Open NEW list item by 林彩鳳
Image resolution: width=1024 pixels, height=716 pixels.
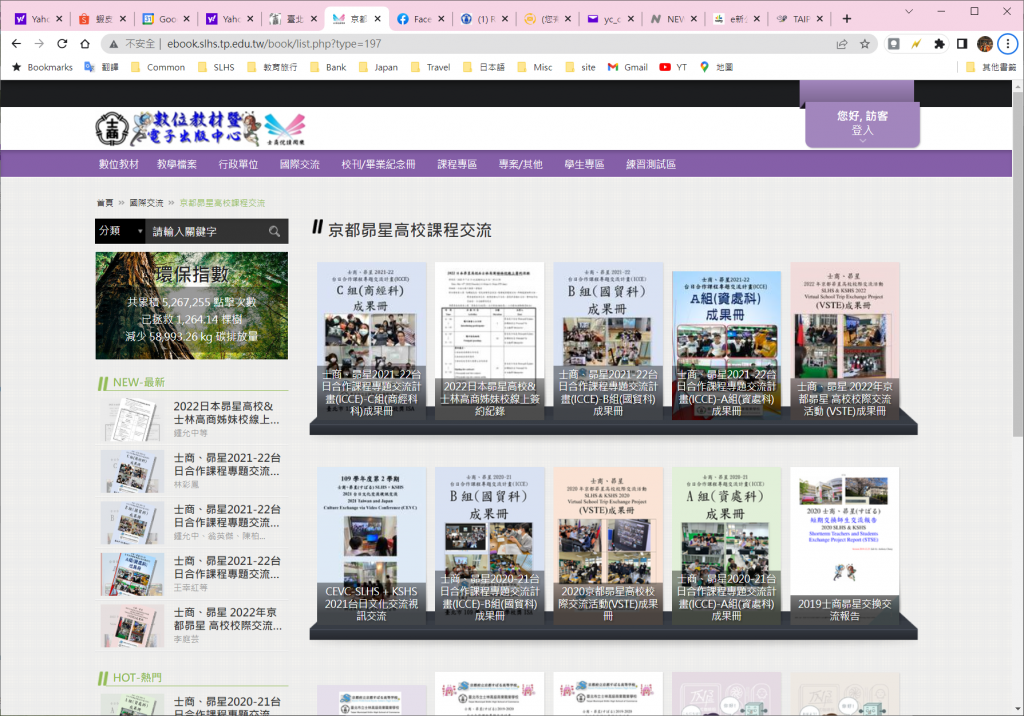pos(193,470)
